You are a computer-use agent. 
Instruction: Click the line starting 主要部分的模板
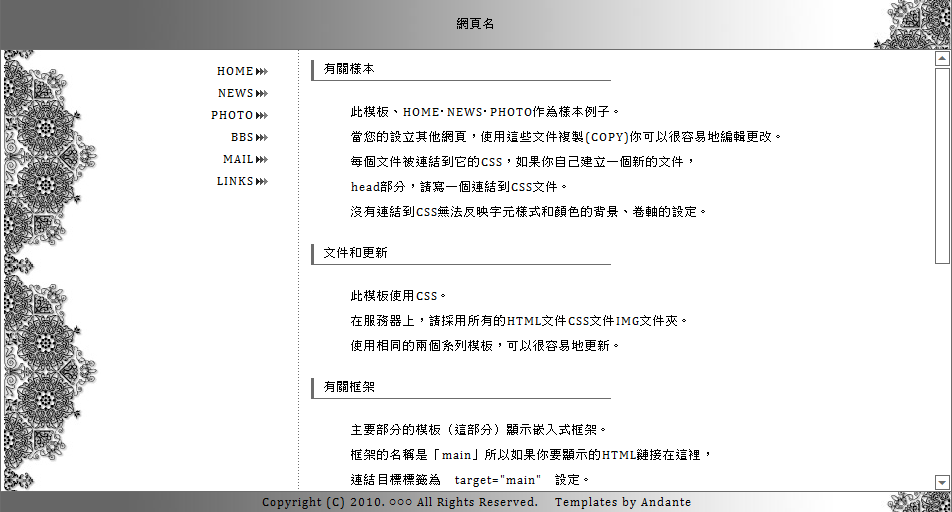[478, 430]
